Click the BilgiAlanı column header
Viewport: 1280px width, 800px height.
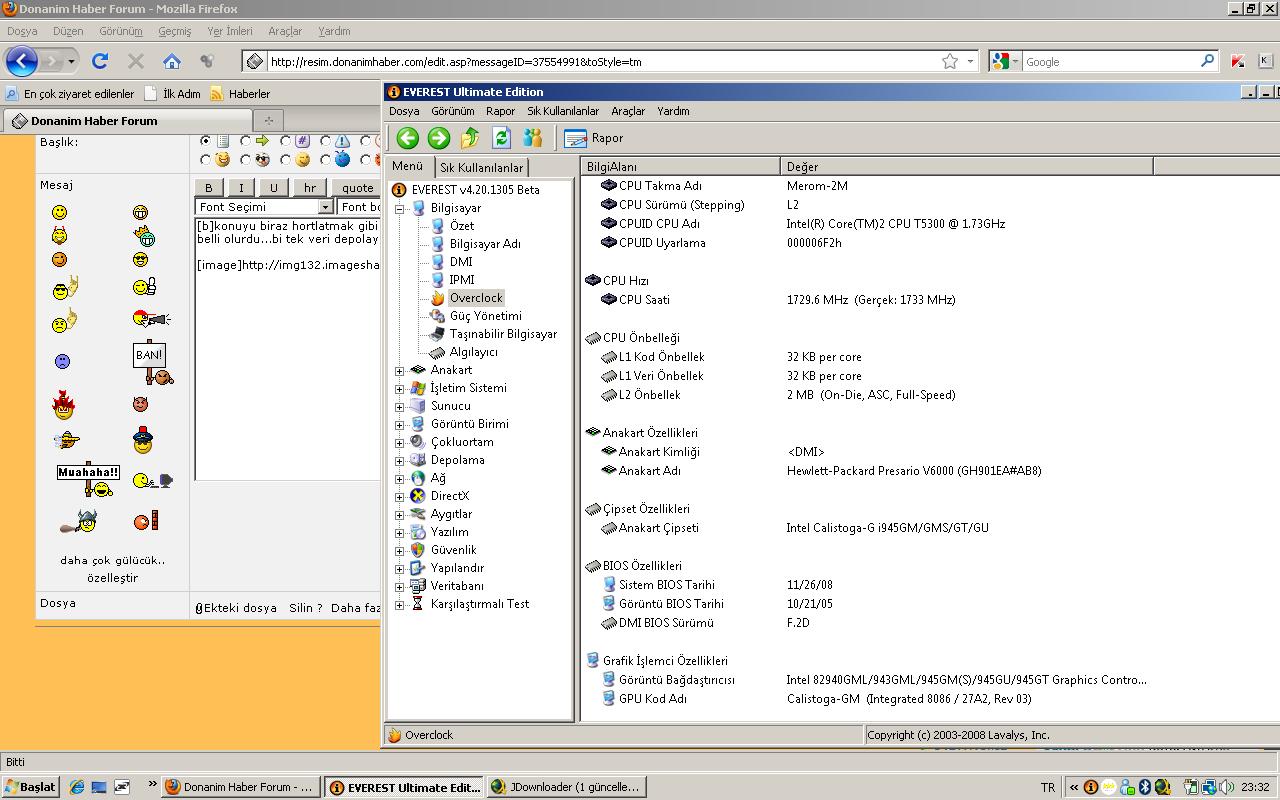point(680,167)
